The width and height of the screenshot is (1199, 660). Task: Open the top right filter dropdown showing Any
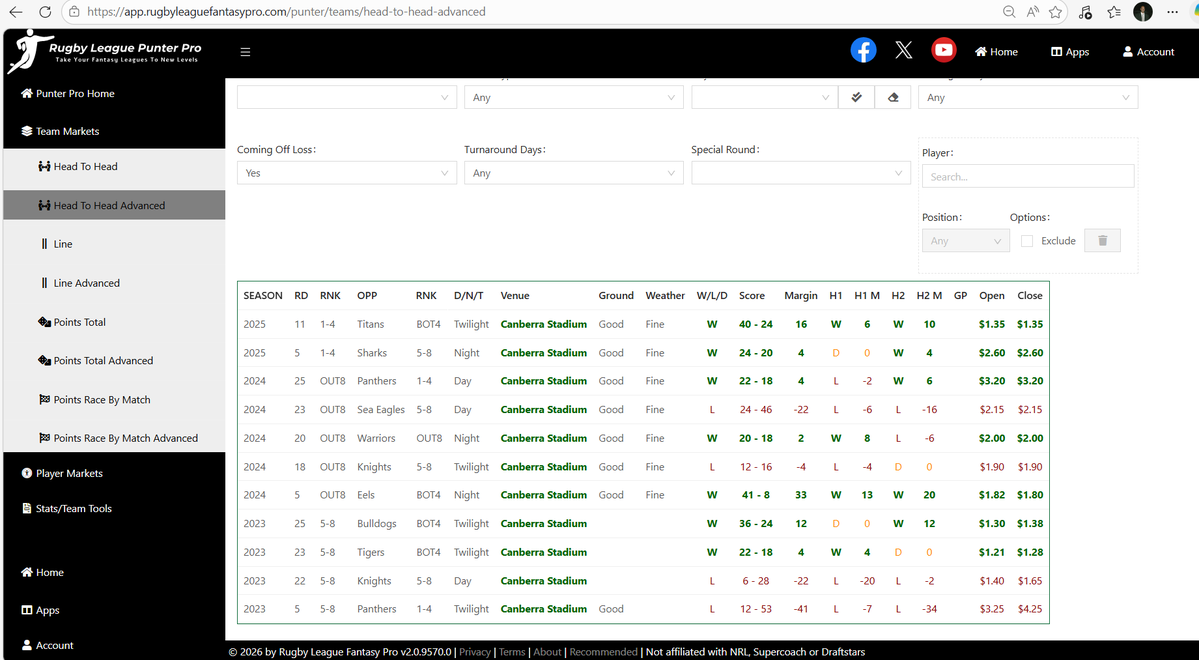[x=1028, y=97]
